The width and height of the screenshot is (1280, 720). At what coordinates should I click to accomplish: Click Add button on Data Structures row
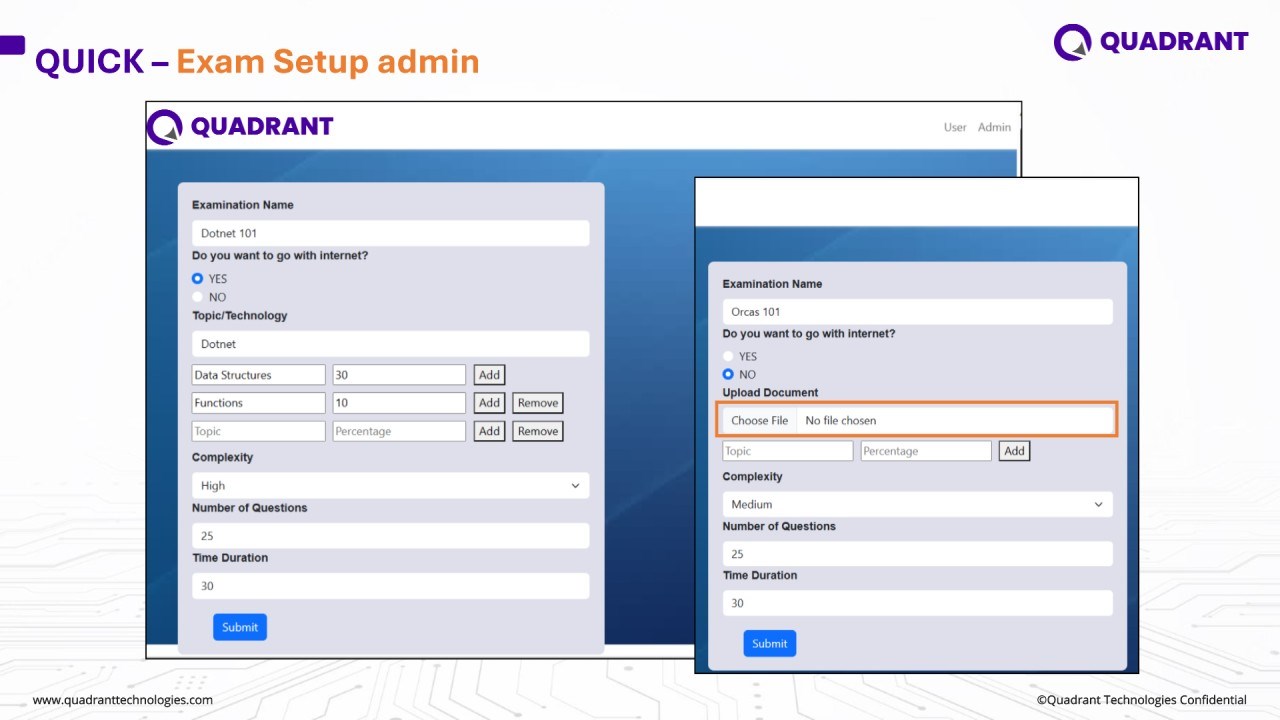(x=489, y=375)
